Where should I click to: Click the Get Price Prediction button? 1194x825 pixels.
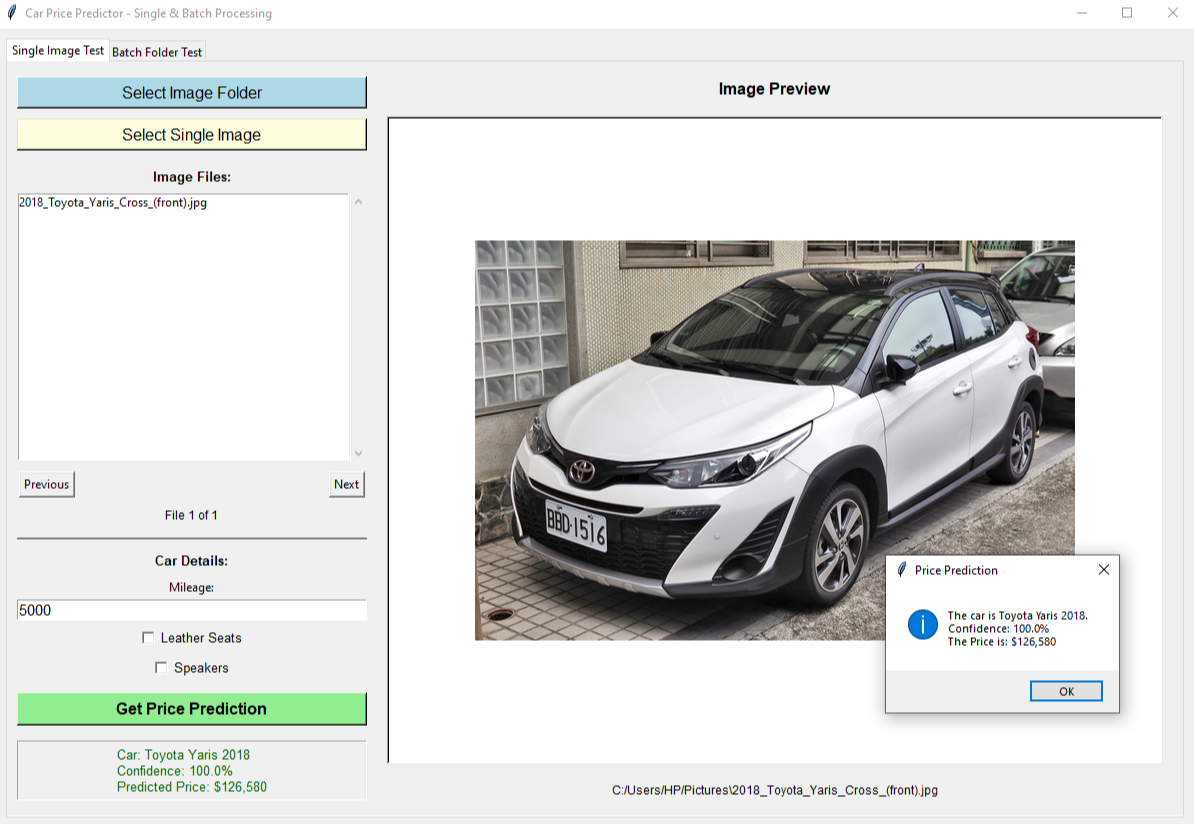point(191,709)
